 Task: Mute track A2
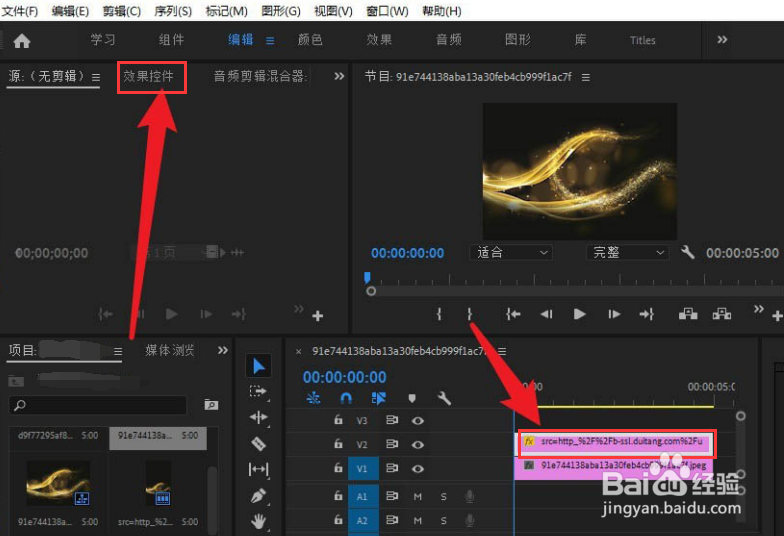pos(418,520)
